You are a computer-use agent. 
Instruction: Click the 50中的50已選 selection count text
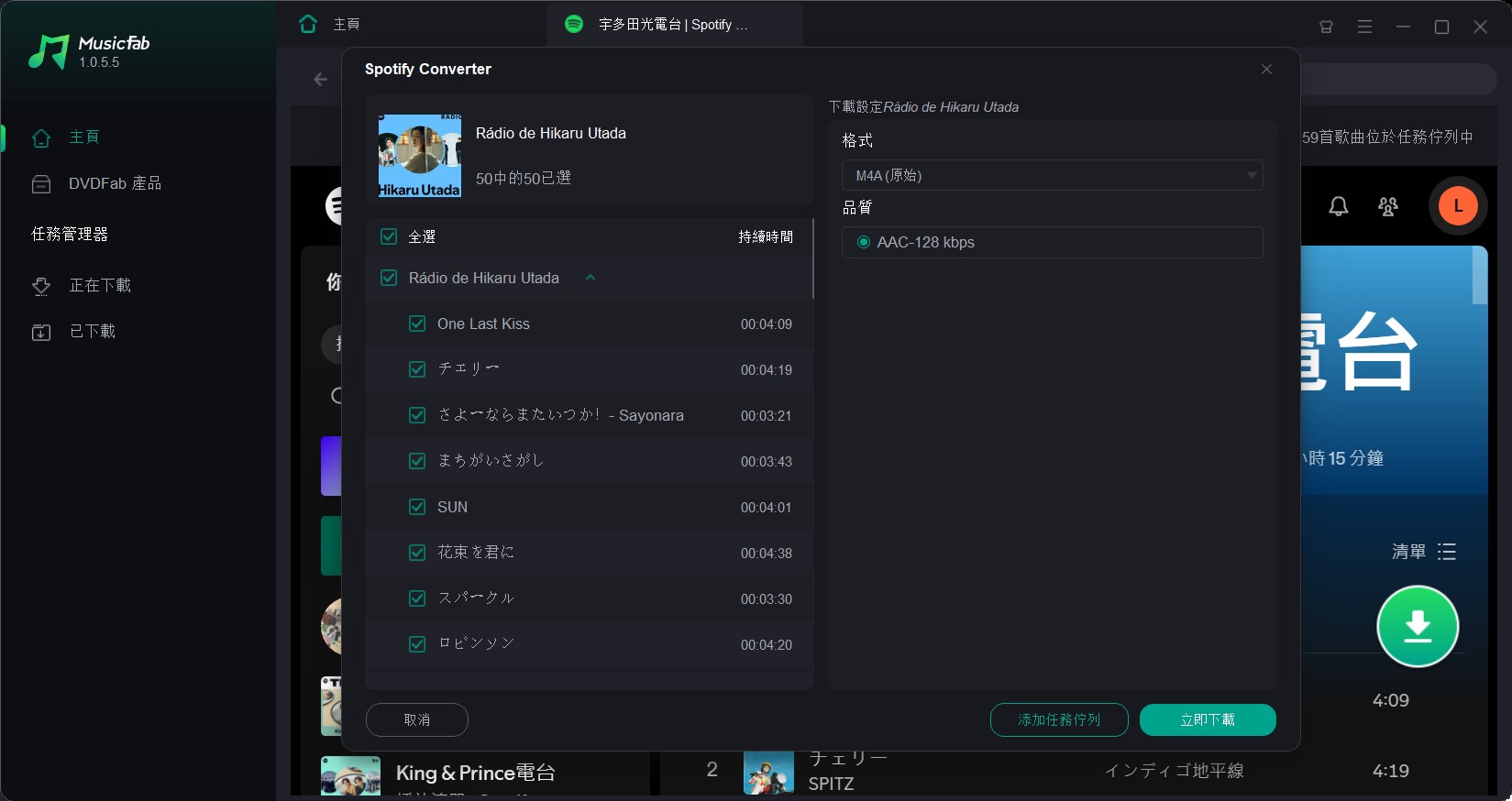pos(524,178)
